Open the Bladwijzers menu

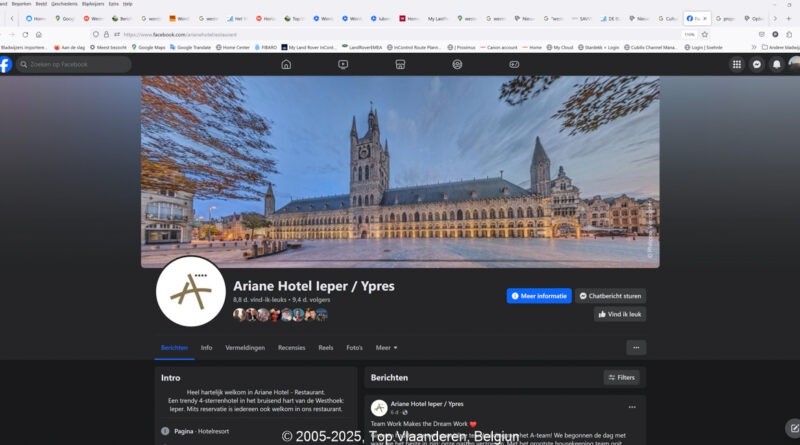pos(93,4)
